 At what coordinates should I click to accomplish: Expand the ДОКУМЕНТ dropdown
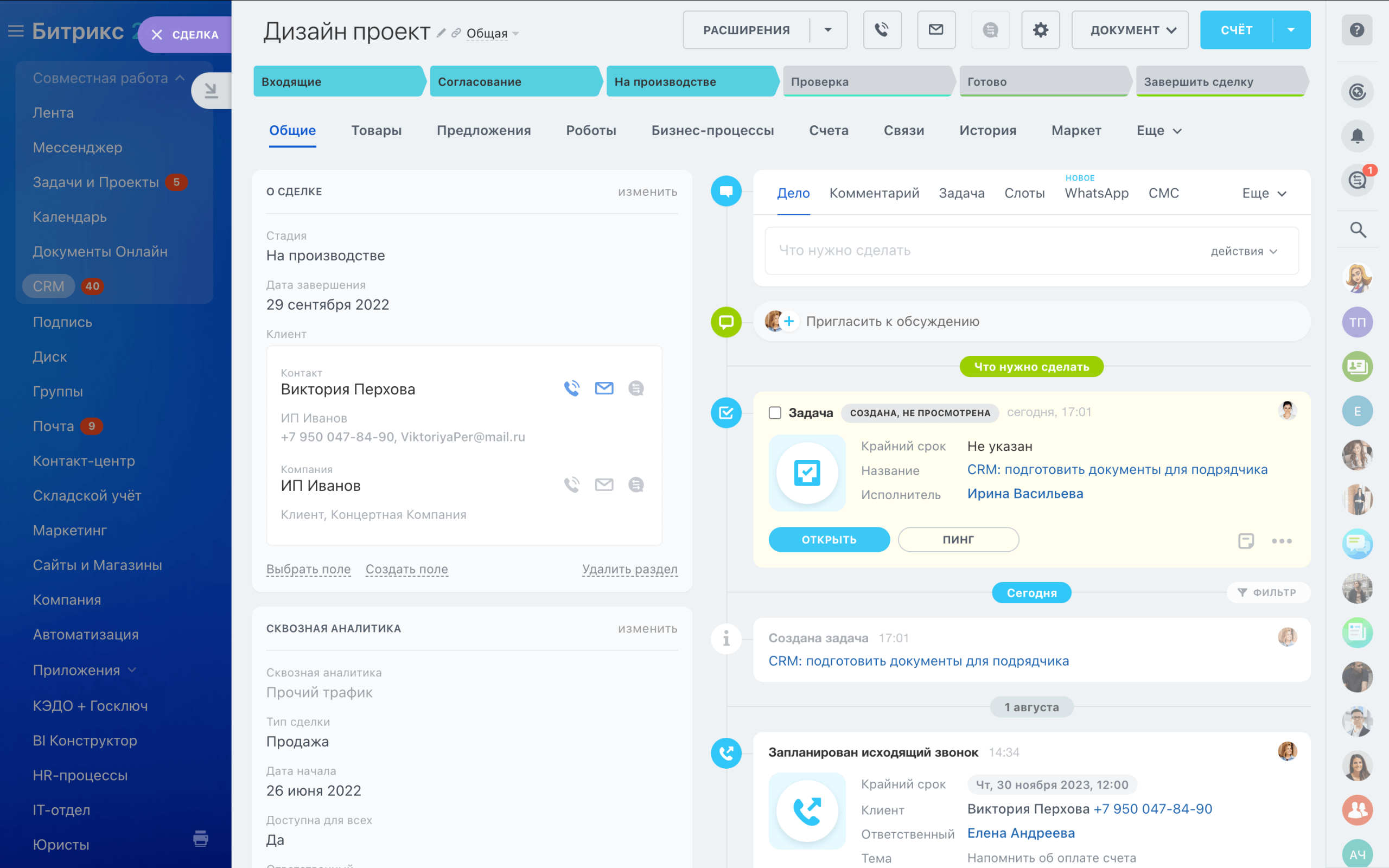1130,30
